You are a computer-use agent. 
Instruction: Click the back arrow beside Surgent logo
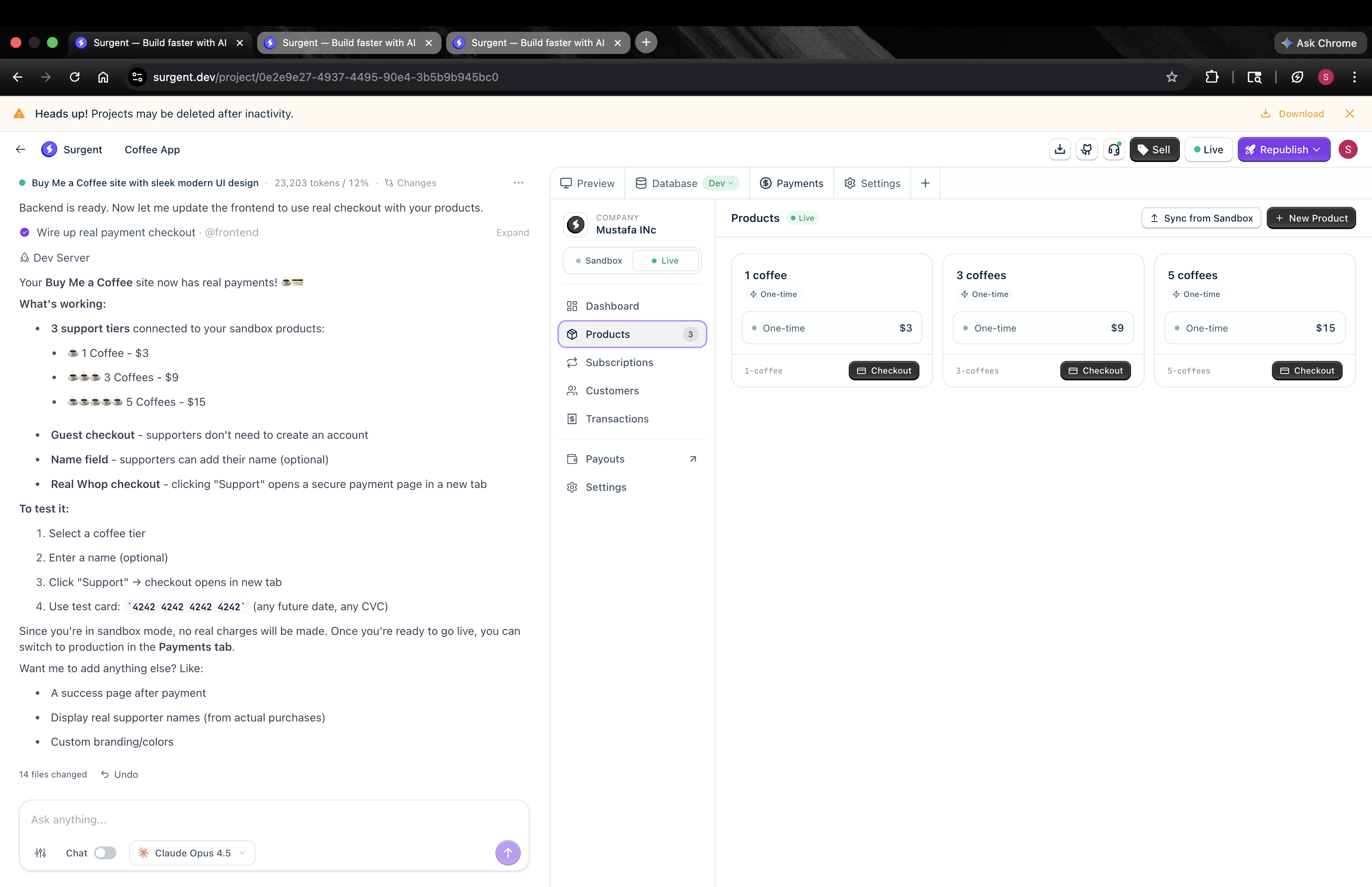point(21,150)
